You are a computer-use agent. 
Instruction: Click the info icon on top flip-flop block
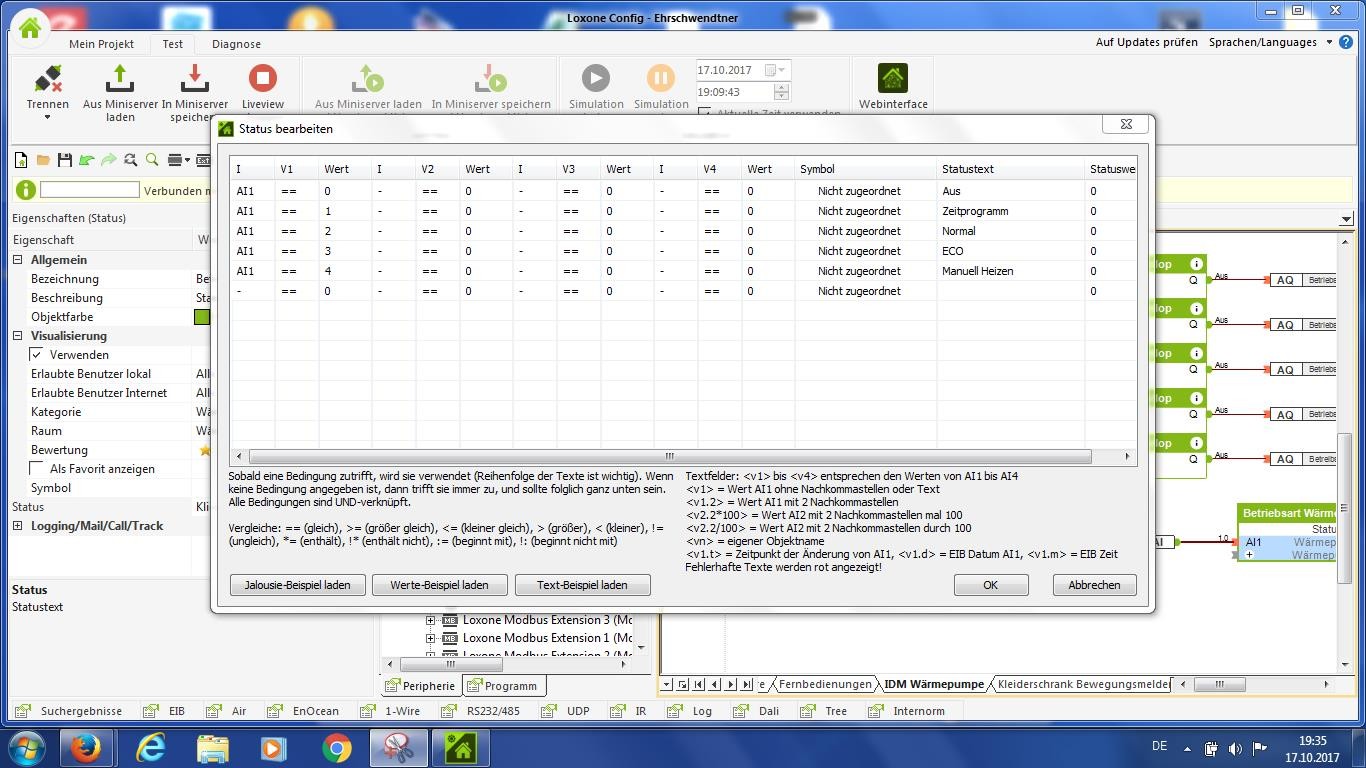(1195, 264)
